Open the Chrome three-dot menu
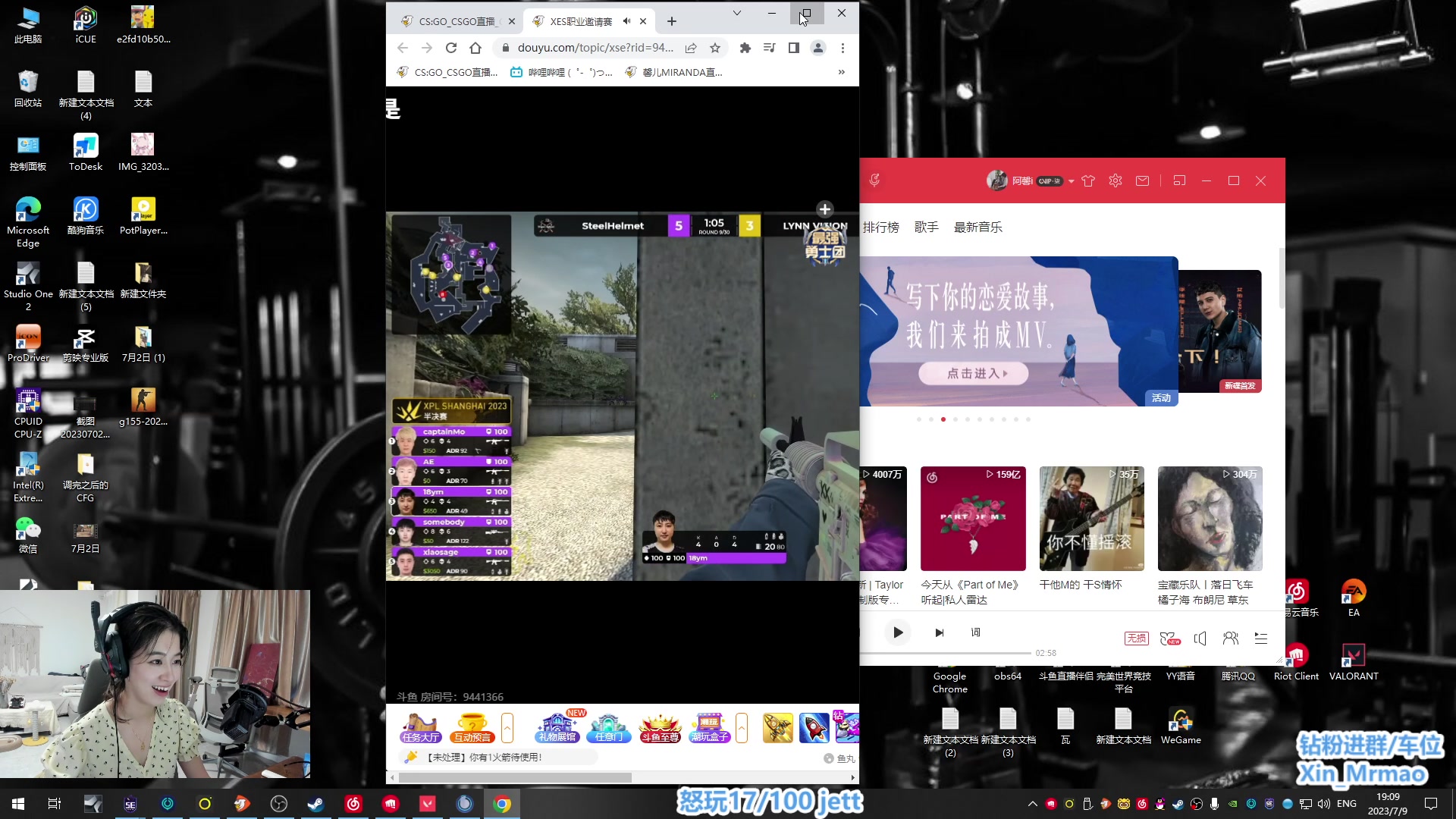 click(843, 48)
